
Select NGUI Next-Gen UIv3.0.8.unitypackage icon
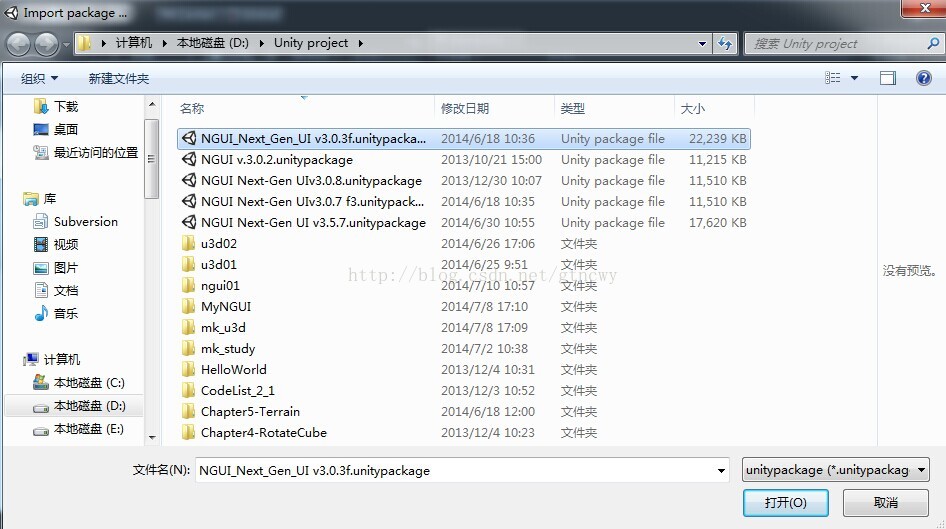click(x=189, y=180)
